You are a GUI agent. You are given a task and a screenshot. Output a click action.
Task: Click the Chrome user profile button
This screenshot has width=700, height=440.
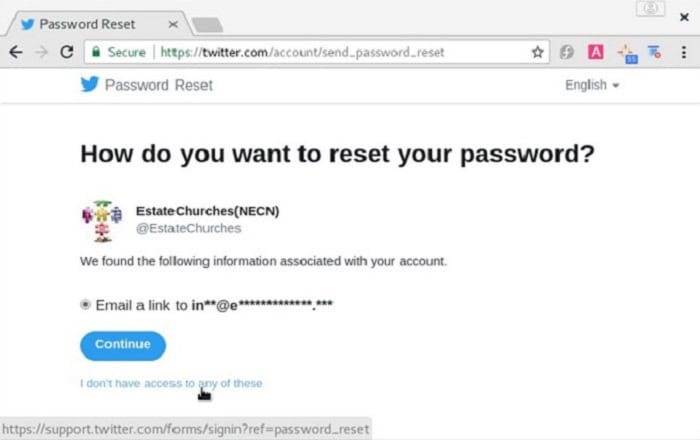[x=650, y=8]
